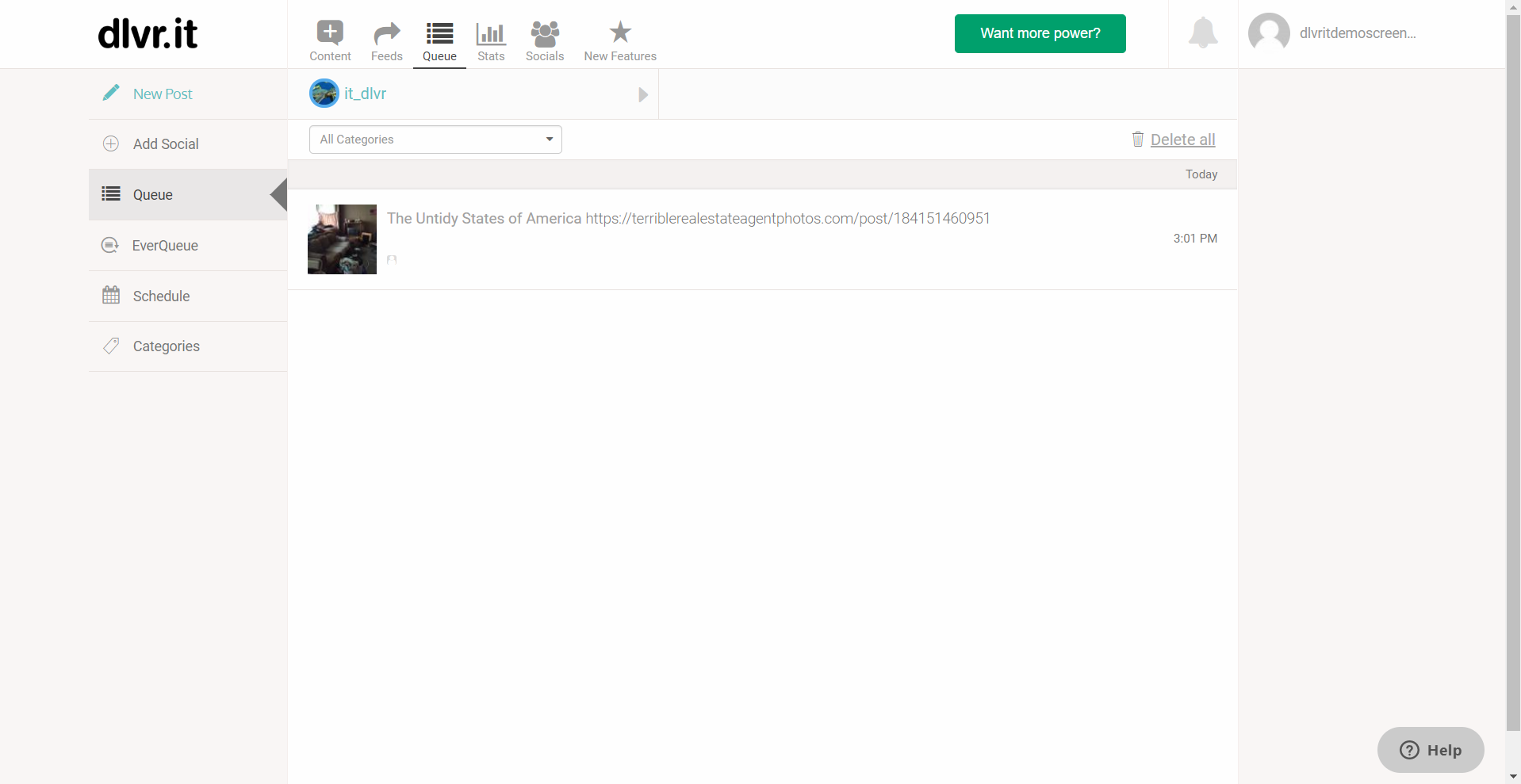Click the dlvr.it logo
The image size is (1521, 784).
click(x=148, y=34)
